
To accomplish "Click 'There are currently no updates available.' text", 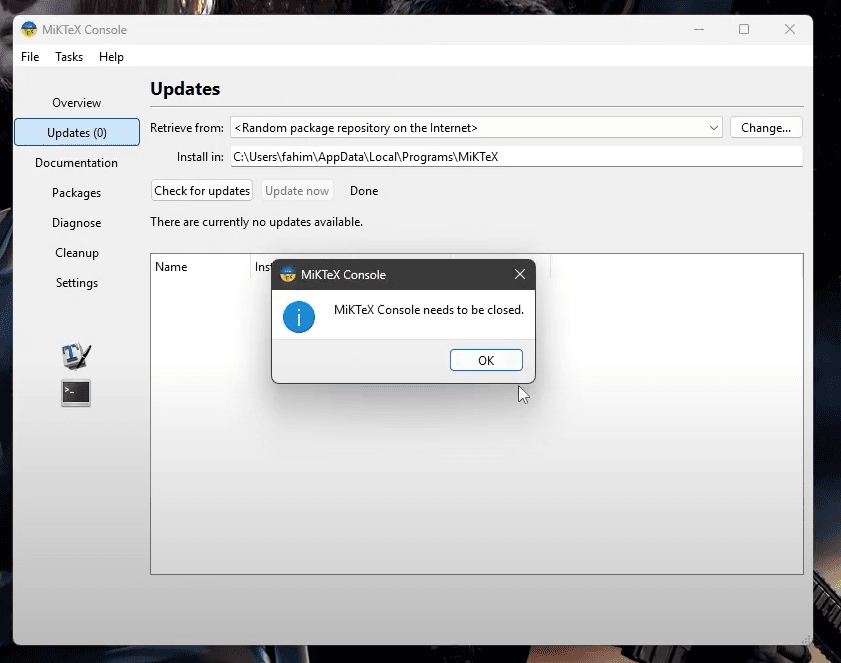I will point(256,222).
